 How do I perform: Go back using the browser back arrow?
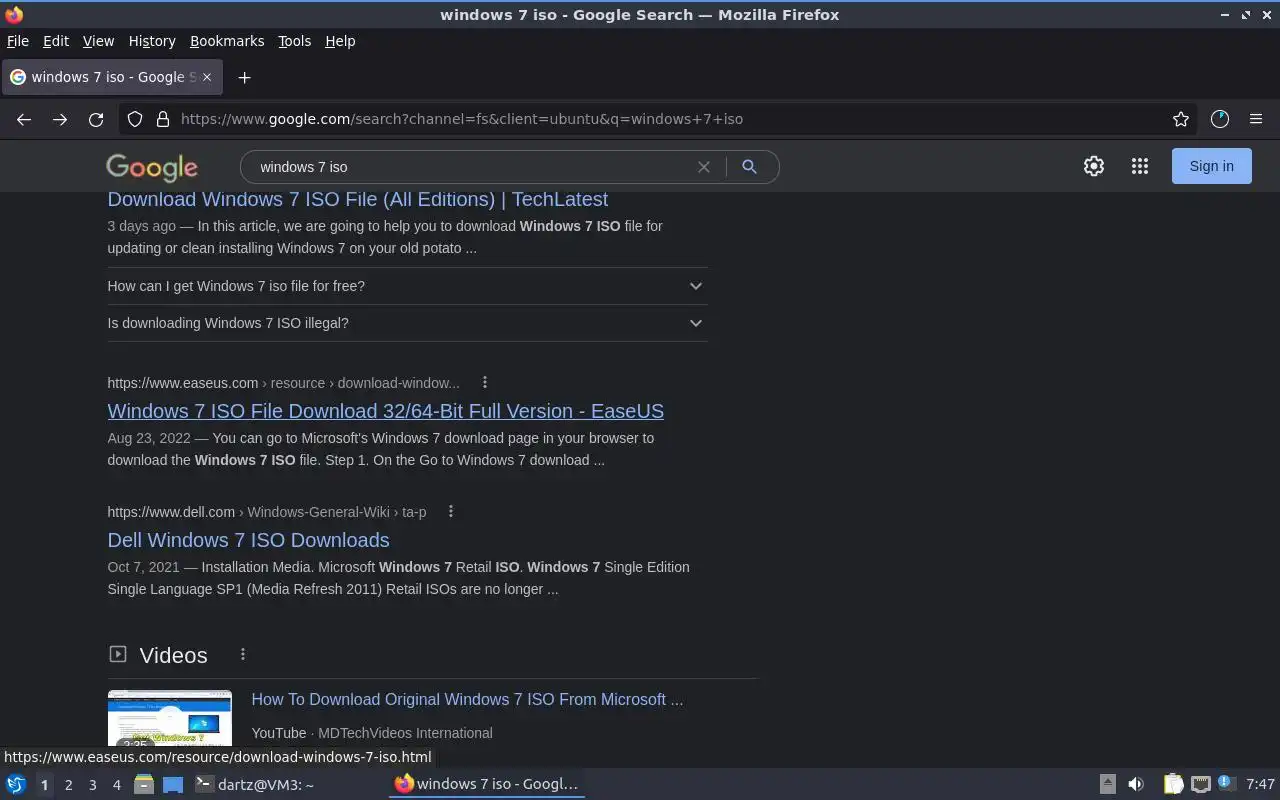click(x=24, y=119)
